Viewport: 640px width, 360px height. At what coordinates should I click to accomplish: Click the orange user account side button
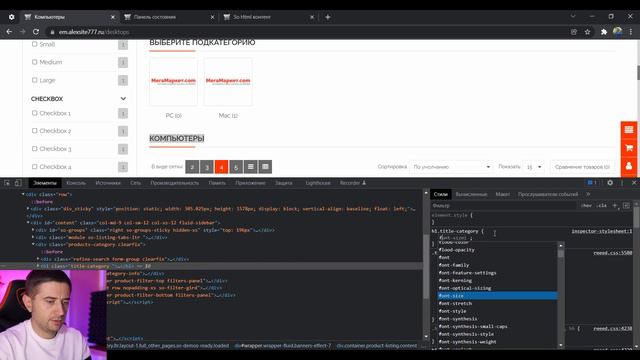tap(629, 167)
